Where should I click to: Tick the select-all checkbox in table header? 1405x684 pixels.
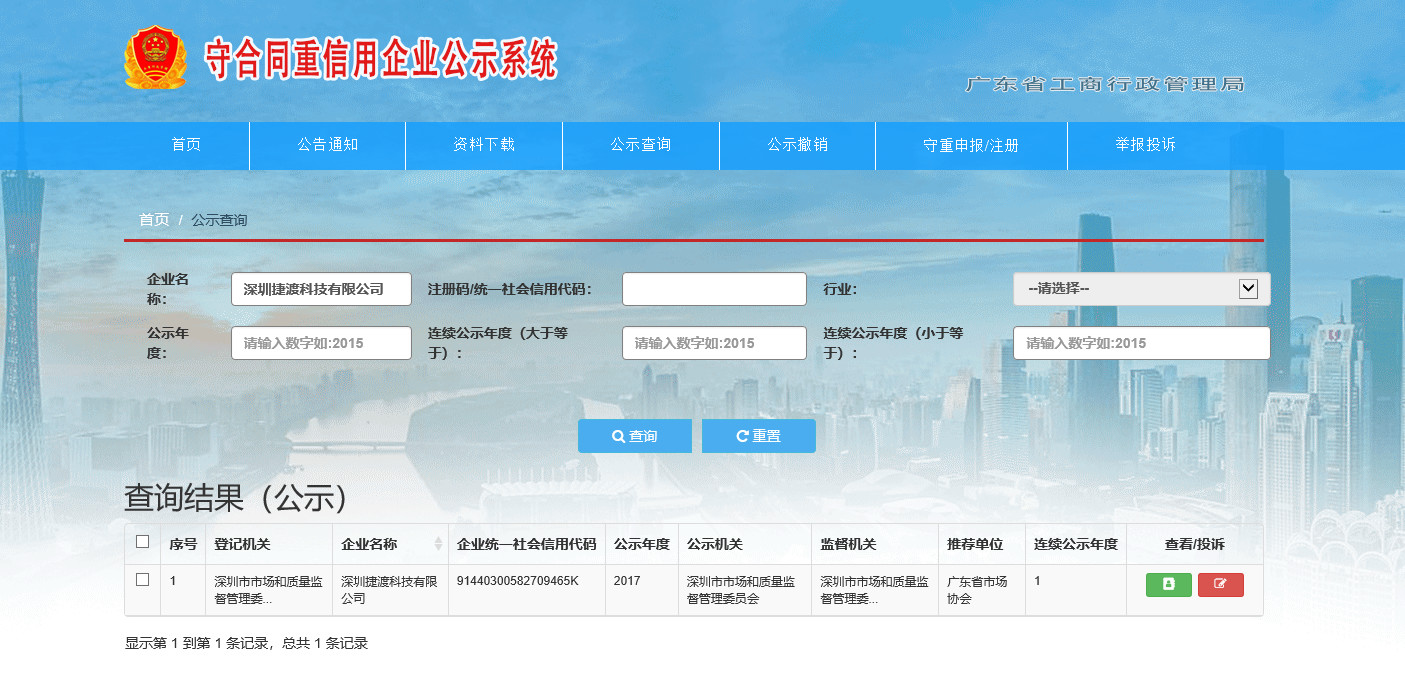[x=142, y=542]
